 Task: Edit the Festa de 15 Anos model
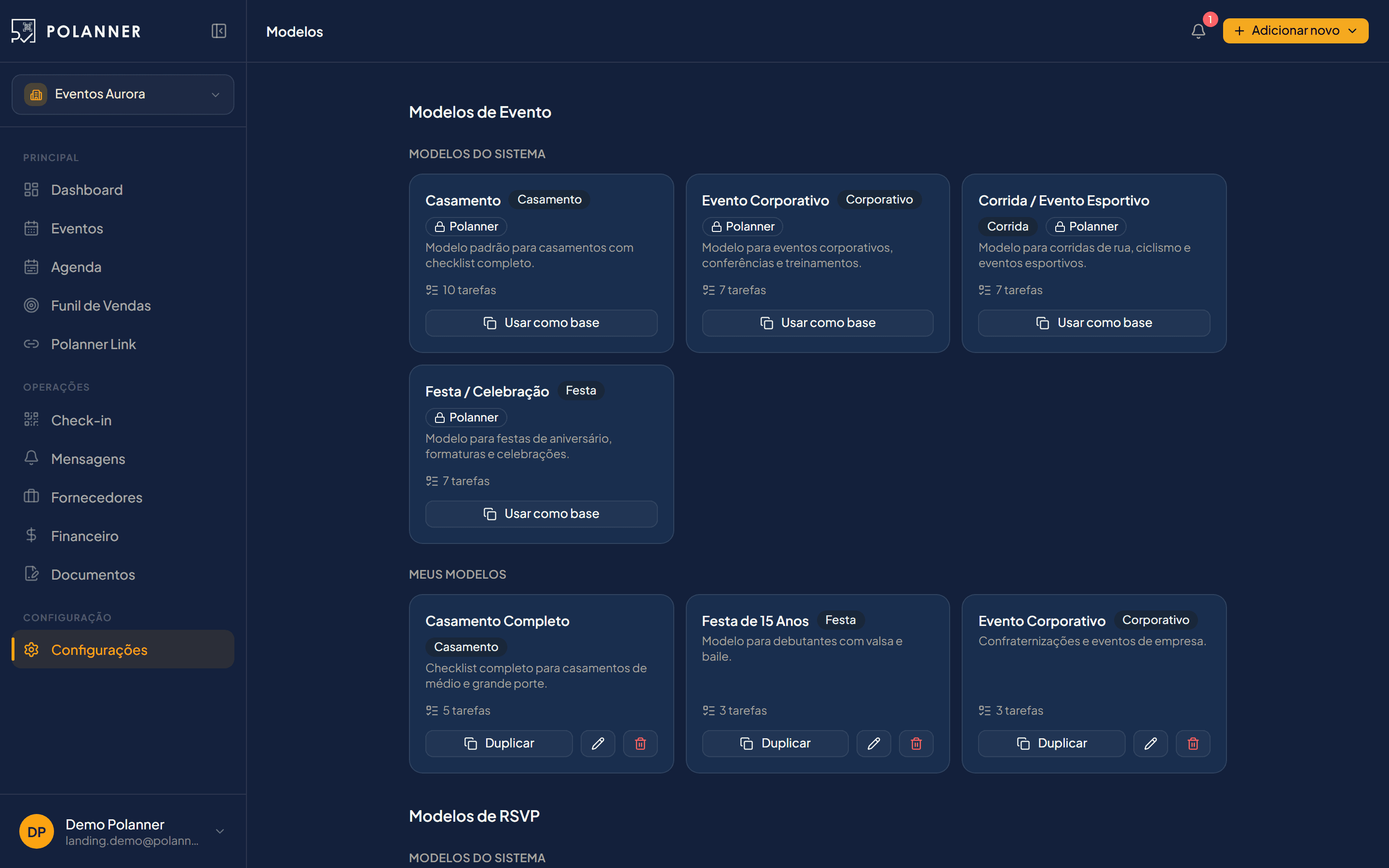pos(873,744)
